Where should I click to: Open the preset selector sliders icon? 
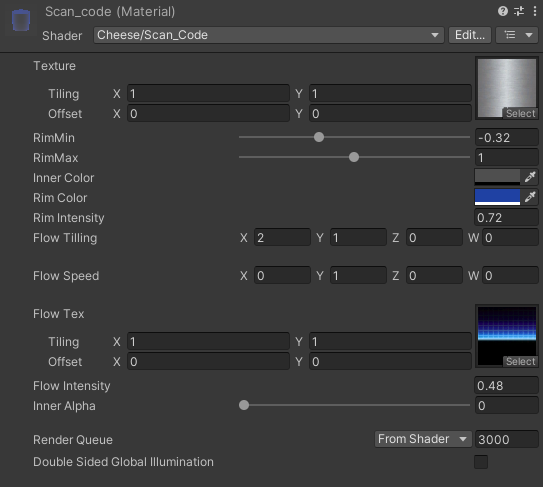pos(519,11)
